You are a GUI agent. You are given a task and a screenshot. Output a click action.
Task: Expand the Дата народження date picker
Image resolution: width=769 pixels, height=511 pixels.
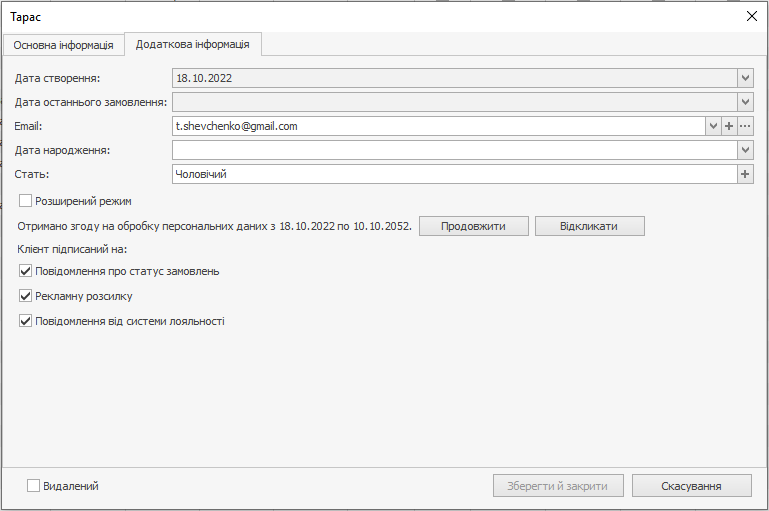point(745,150)
